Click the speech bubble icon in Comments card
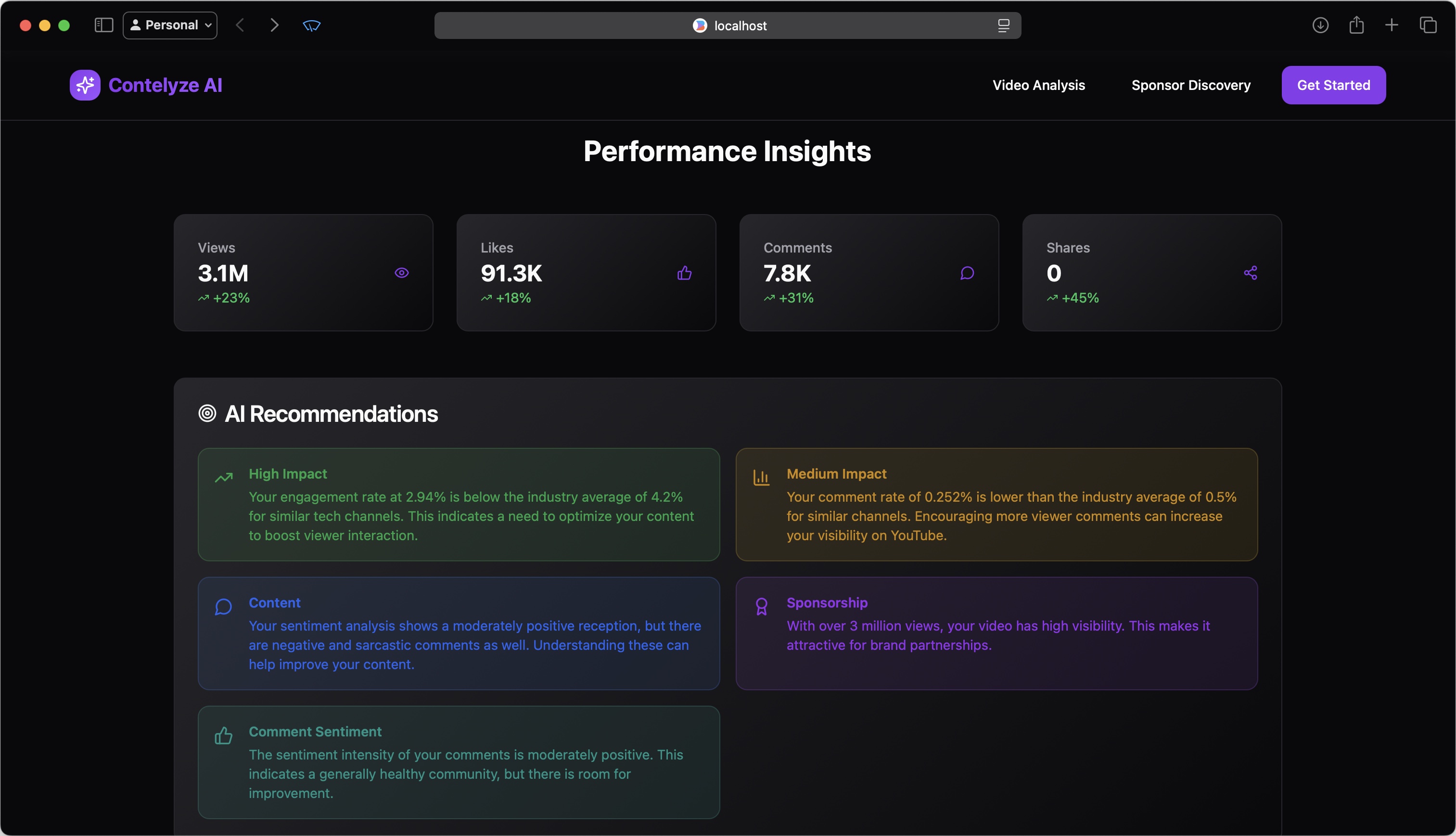 click(967, 273)
